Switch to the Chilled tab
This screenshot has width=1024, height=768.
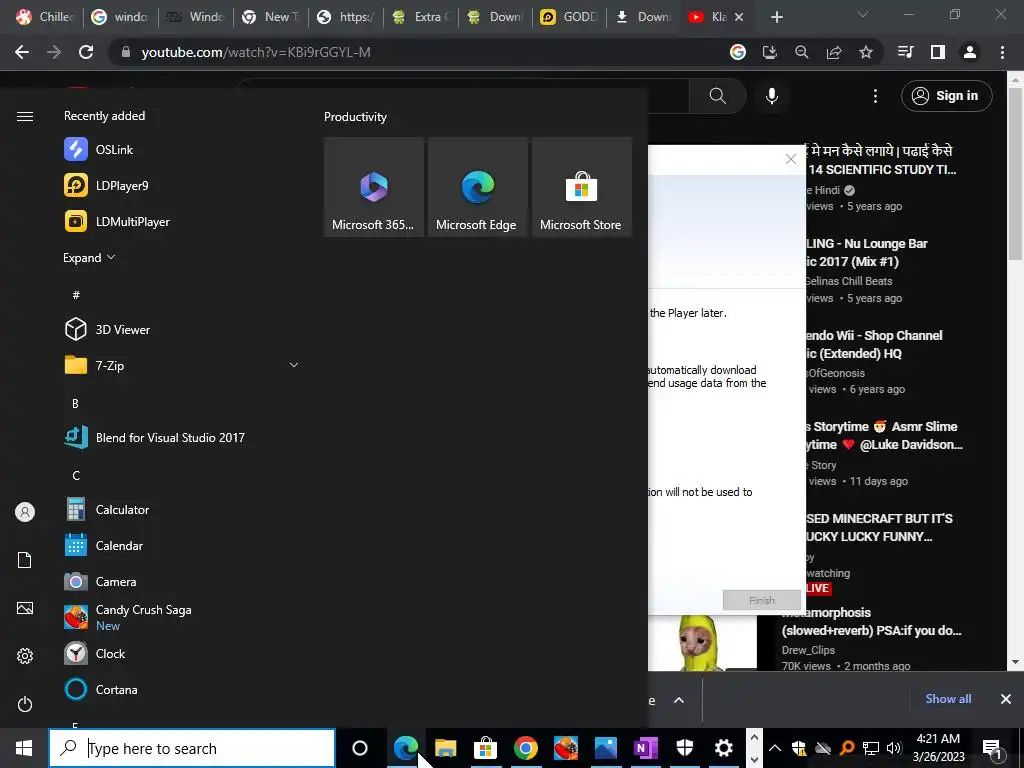pos(44,17)
